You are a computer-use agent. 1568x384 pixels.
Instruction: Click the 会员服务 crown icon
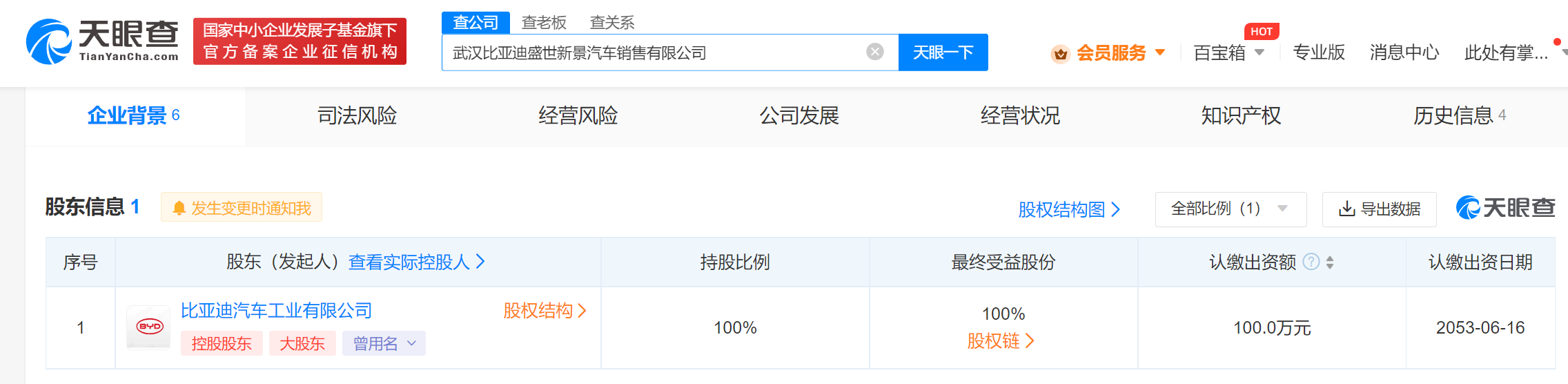coord(1060,53)
